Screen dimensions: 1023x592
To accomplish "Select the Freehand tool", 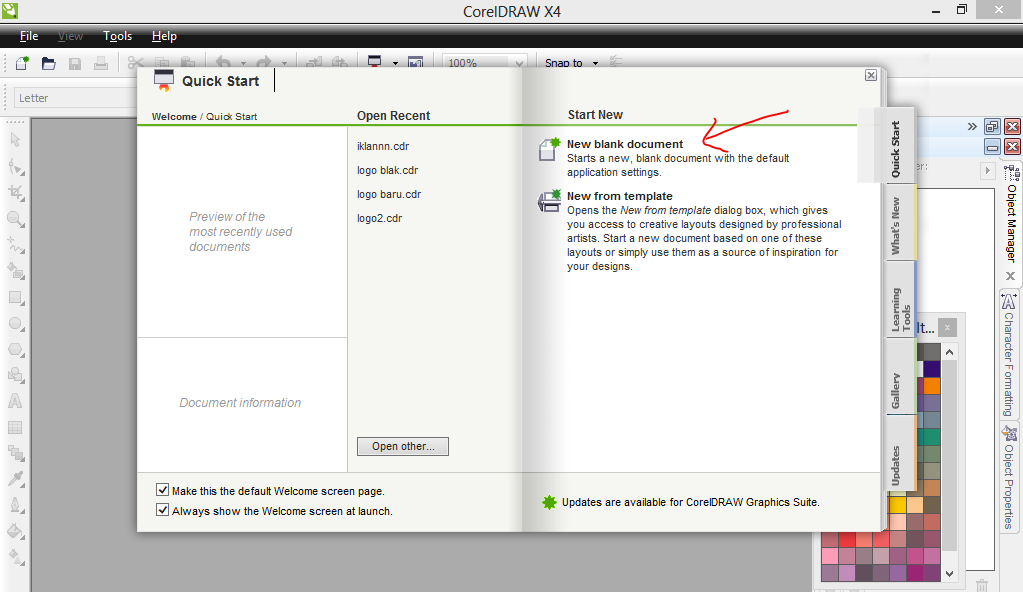I will point(16,245).
